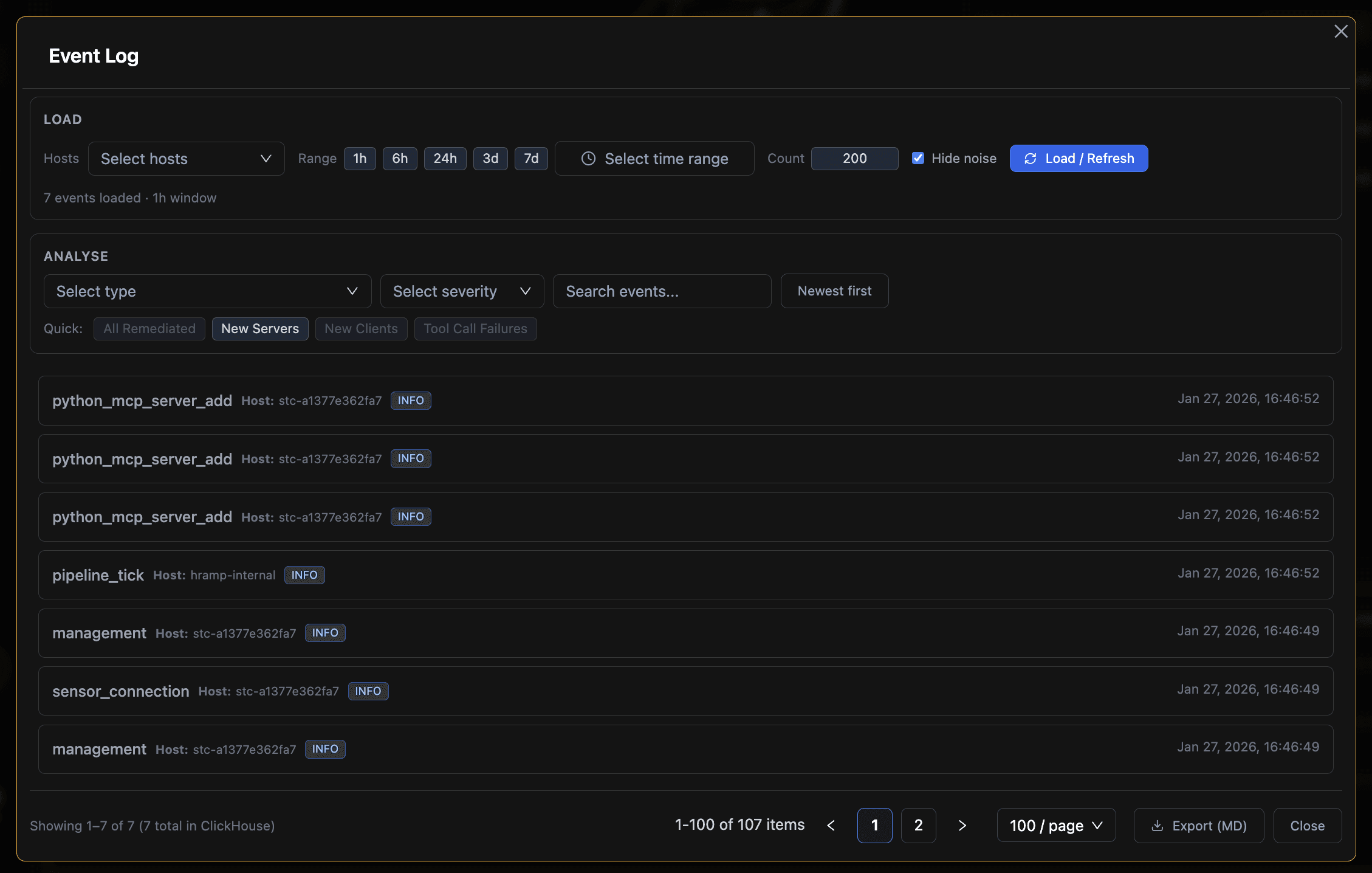Uncheck the Hide noise checkbox

point(918,159)
